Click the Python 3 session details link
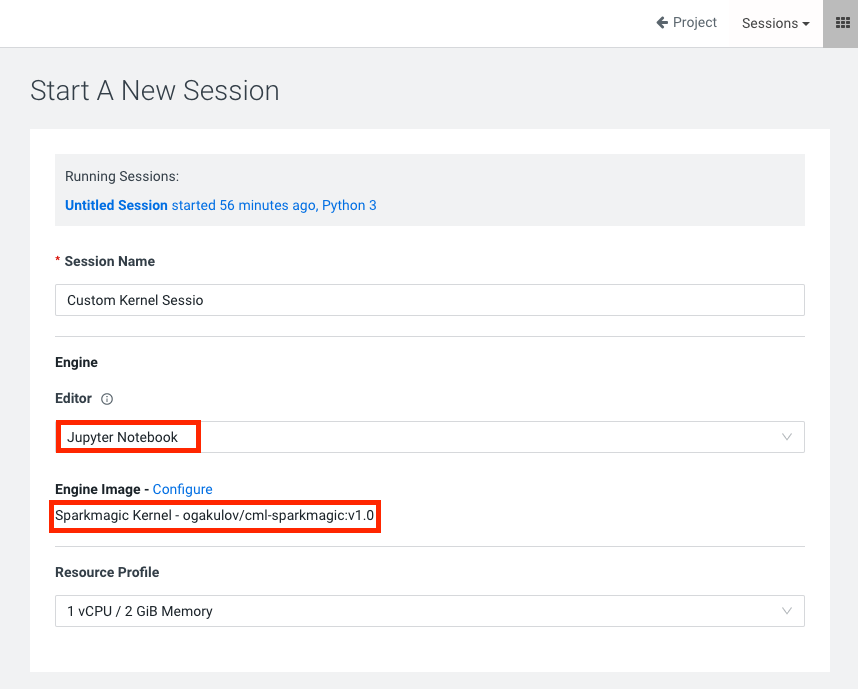Screen dimensions: 858x689 (349, 205)
